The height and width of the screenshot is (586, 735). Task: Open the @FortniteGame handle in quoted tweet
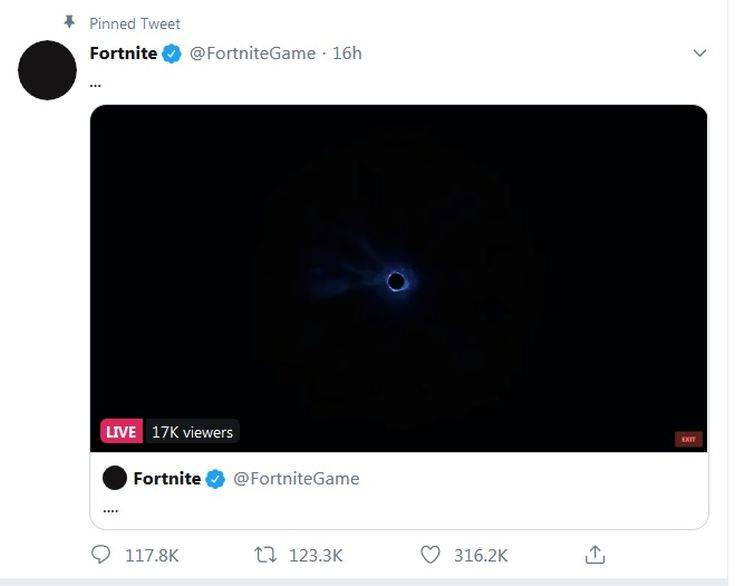[296, 478]
